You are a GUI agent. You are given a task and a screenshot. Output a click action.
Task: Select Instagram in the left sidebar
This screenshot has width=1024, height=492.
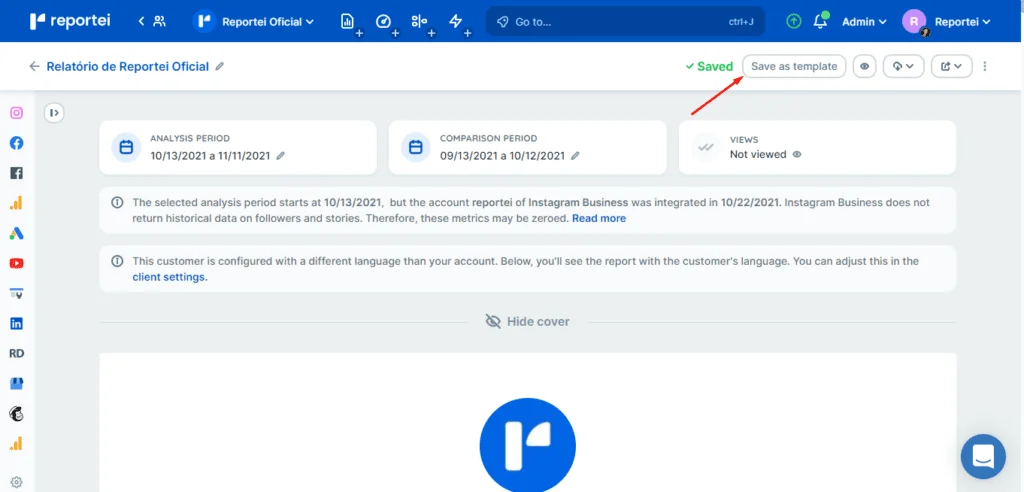pyautogui.click(x=16, y=113)
